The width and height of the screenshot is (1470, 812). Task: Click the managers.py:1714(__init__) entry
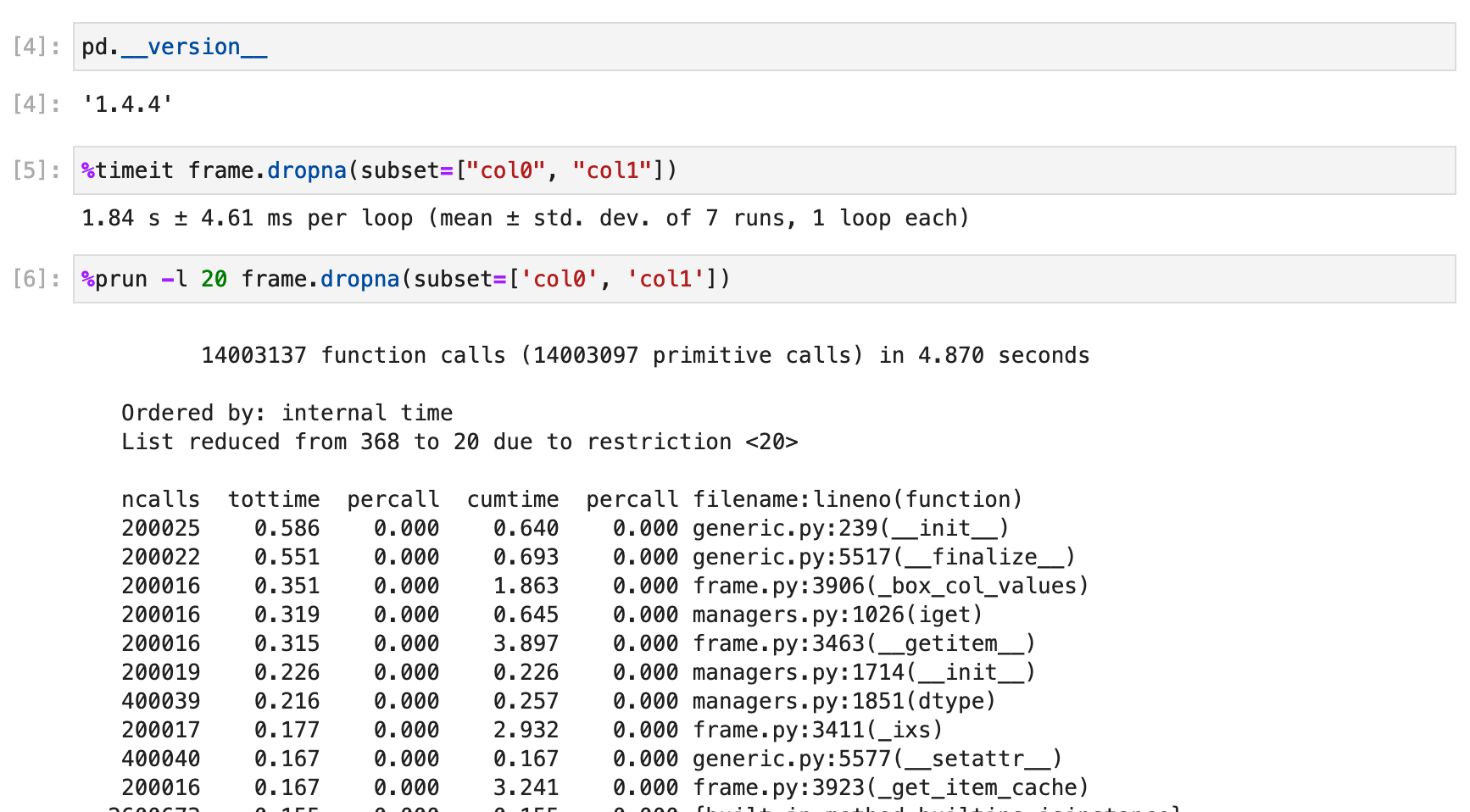[x=864, y=672]
